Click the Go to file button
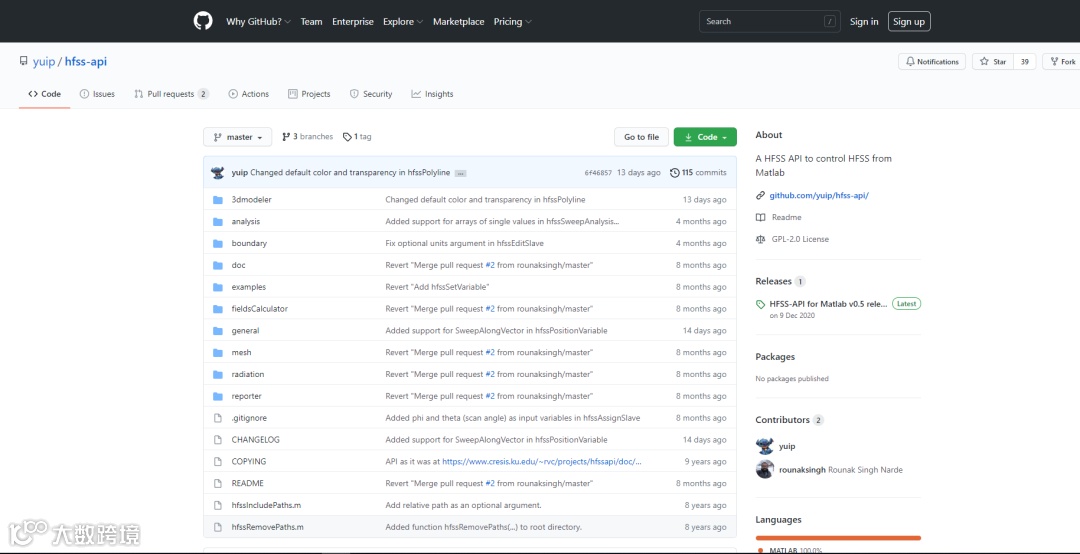The height and width of the screenshot is (554, 1080). click(641, 137)
